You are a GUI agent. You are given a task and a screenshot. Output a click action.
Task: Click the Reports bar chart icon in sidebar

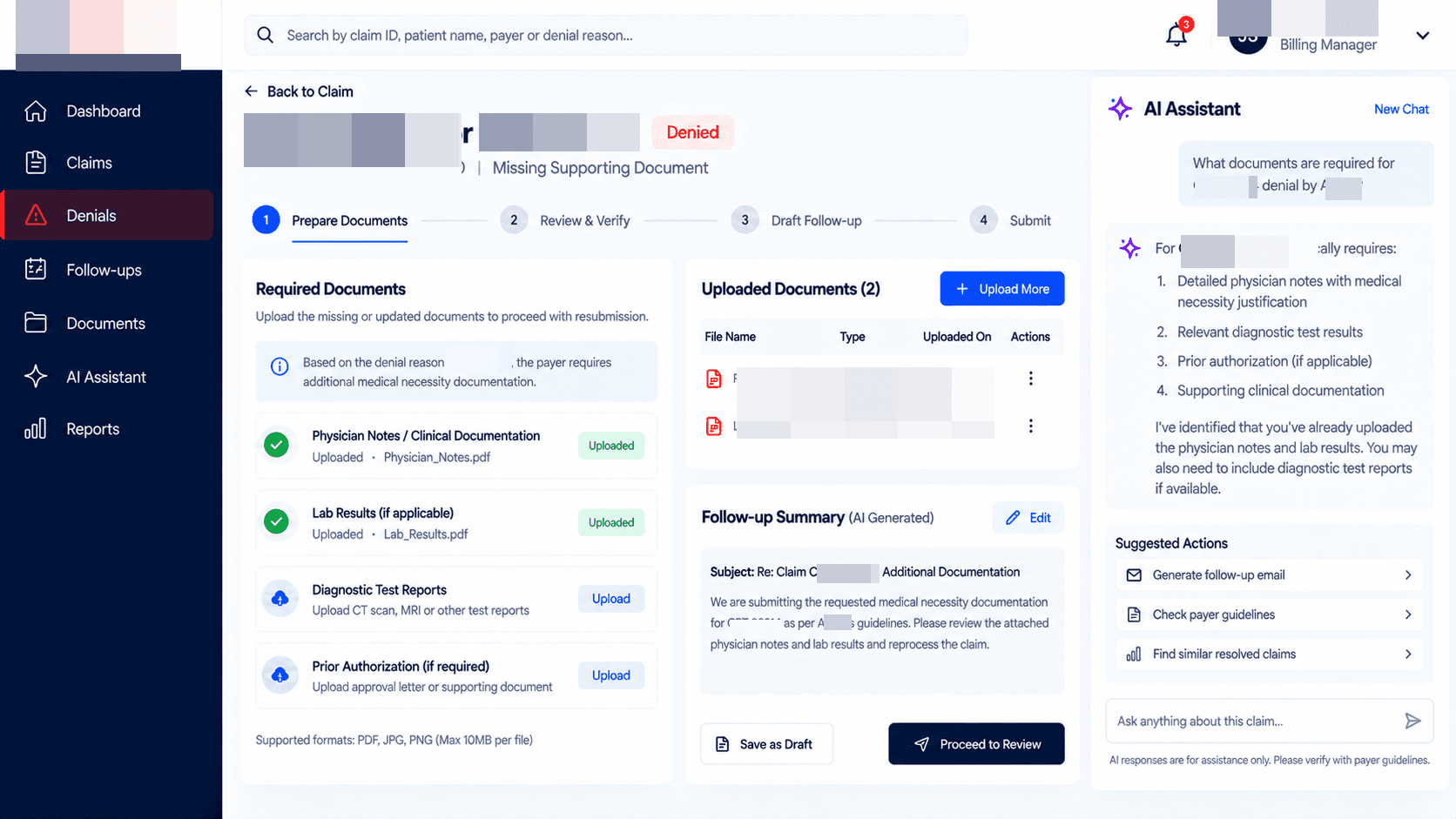click(36, 429)
